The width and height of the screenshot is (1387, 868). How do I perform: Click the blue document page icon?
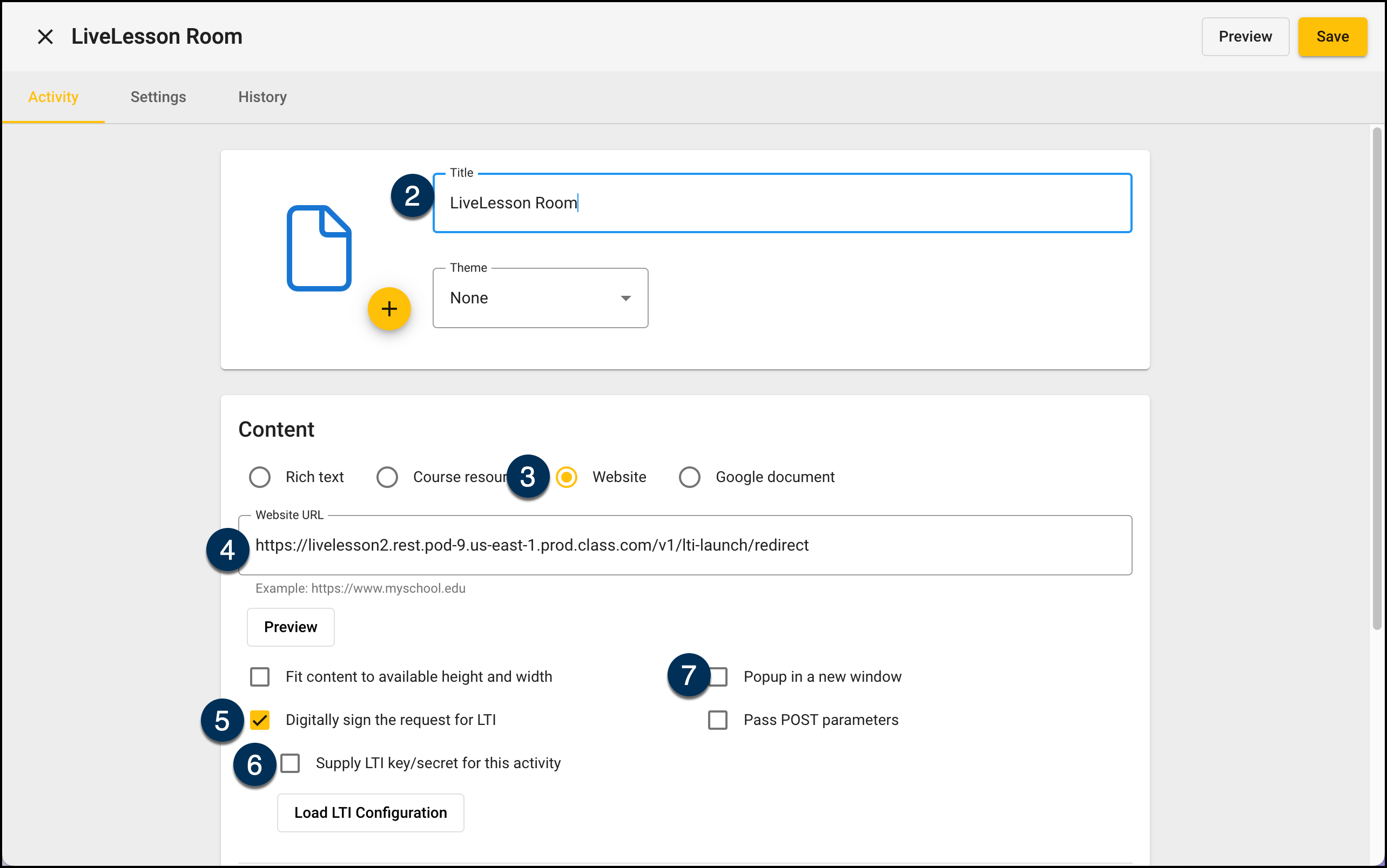[319, 248]
